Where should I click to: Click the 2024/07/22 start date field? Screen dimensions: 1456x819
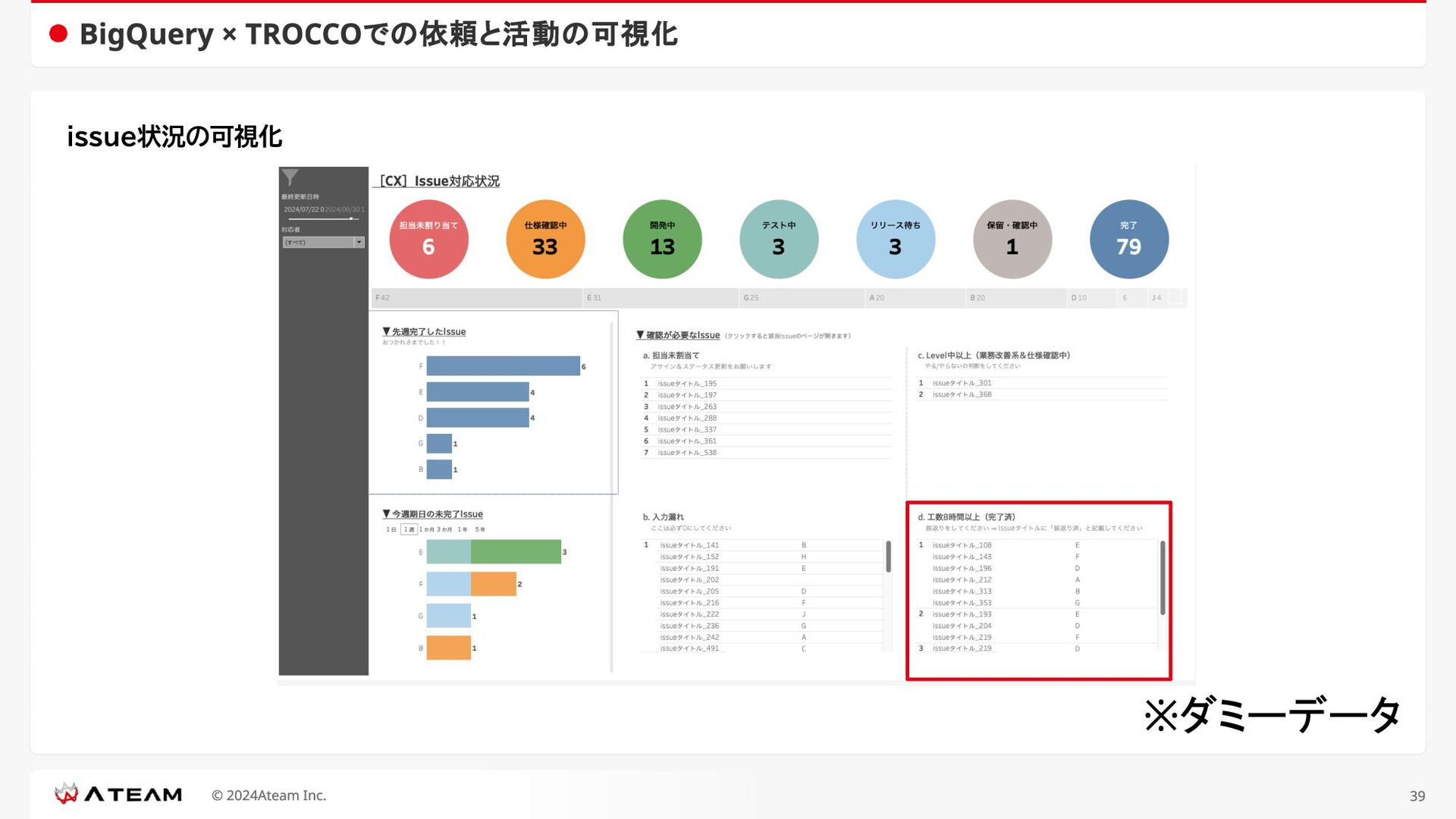(x=303, y=209)
